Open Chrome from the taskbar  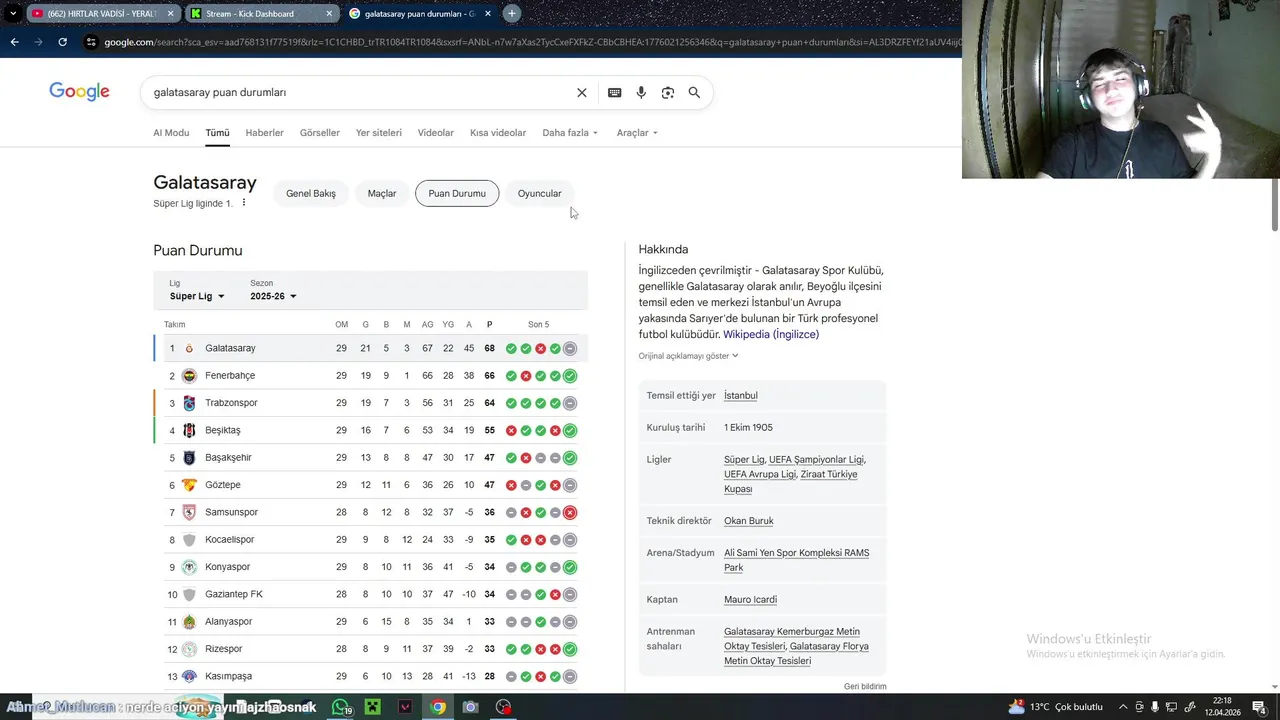pyautogui.click(x=438, y=707)
